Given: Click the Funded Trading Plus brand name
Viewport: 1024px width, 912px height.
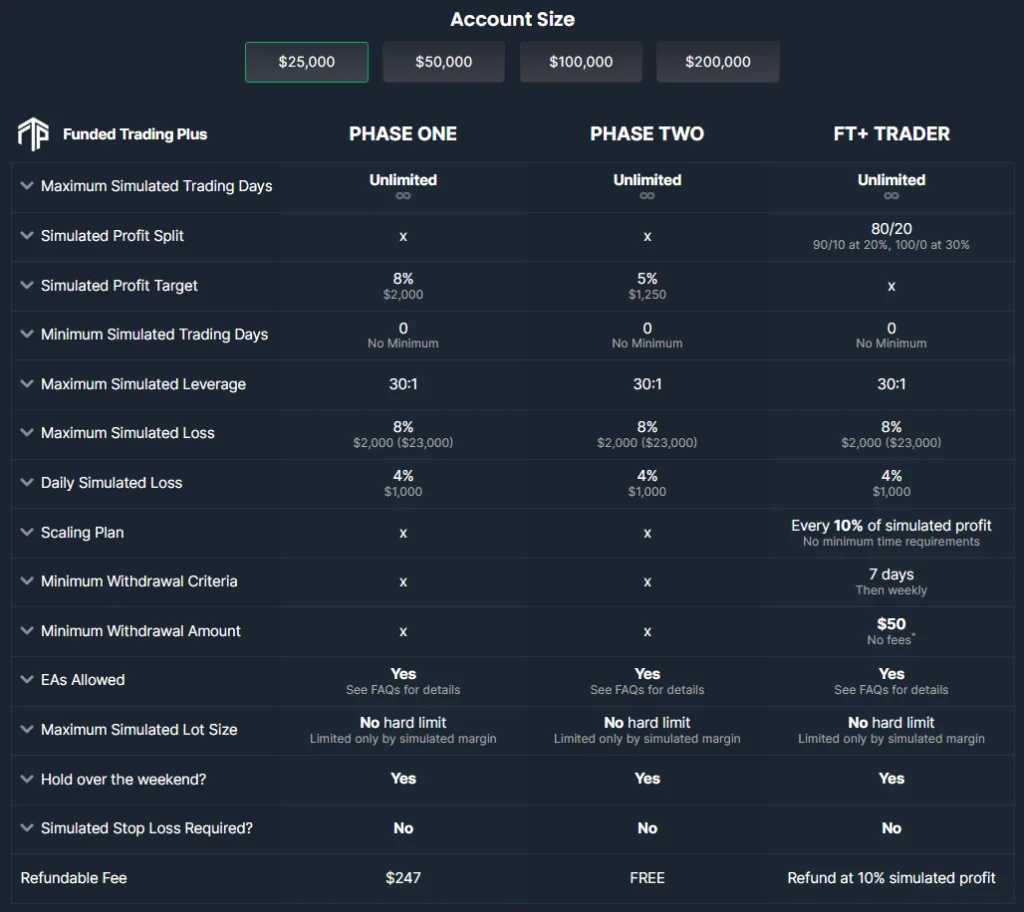Looking at the screenshot, I should click(x=135, y=134).
